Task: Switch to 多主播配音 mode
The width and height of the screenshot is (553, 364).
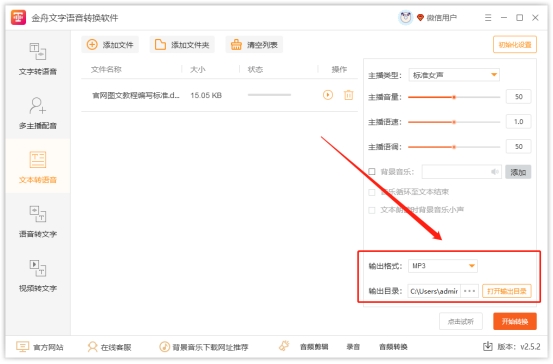Action: tap(38, 113)
